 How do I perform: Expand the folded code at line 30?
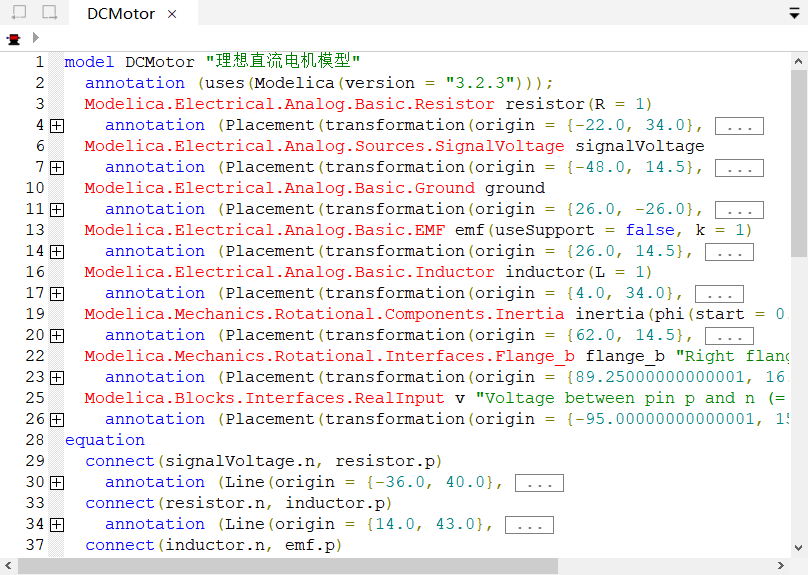tap(57, 483)
